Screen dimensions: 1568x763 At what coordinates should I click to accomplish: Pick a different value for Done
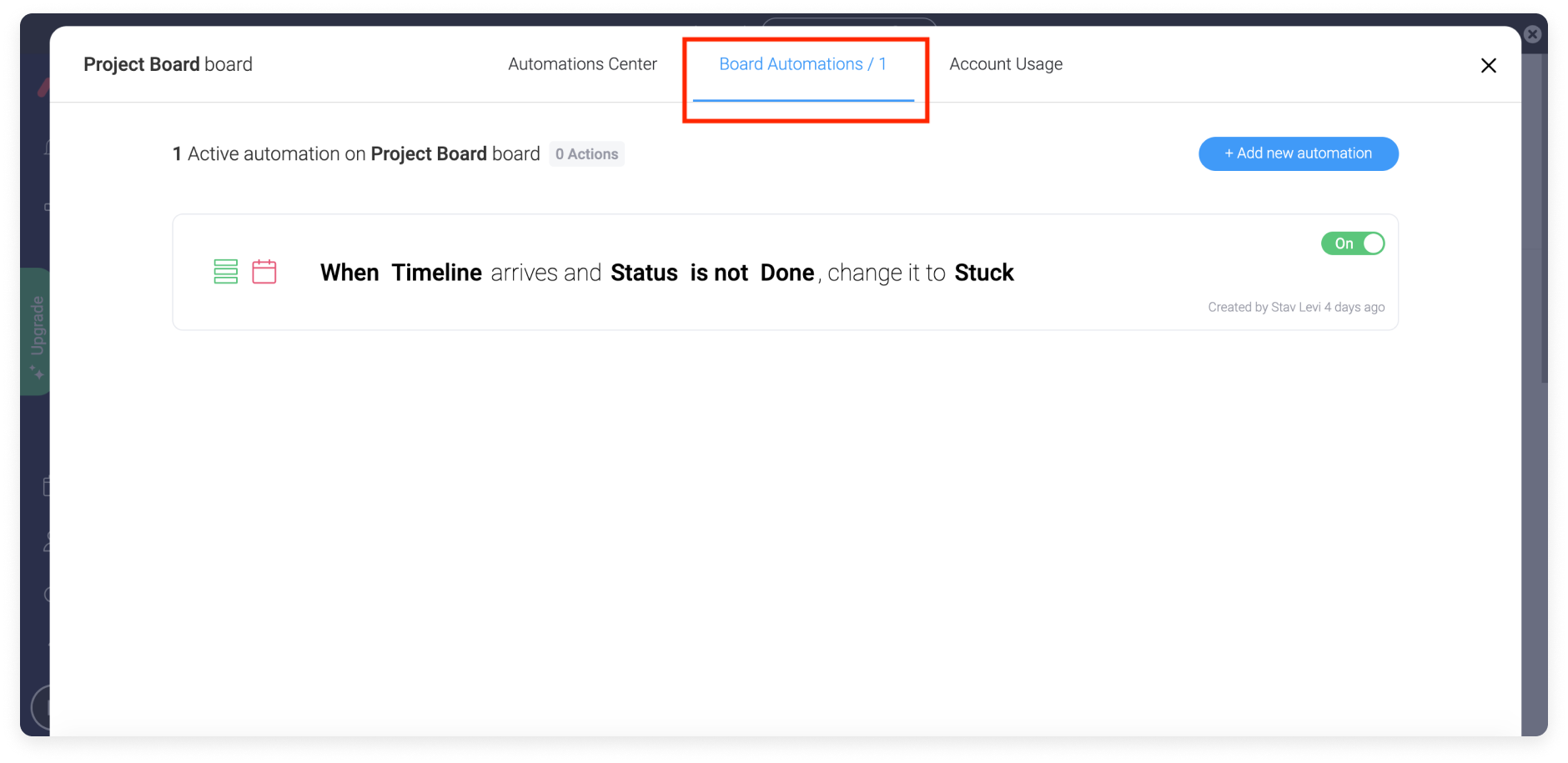tap(787, 273)
